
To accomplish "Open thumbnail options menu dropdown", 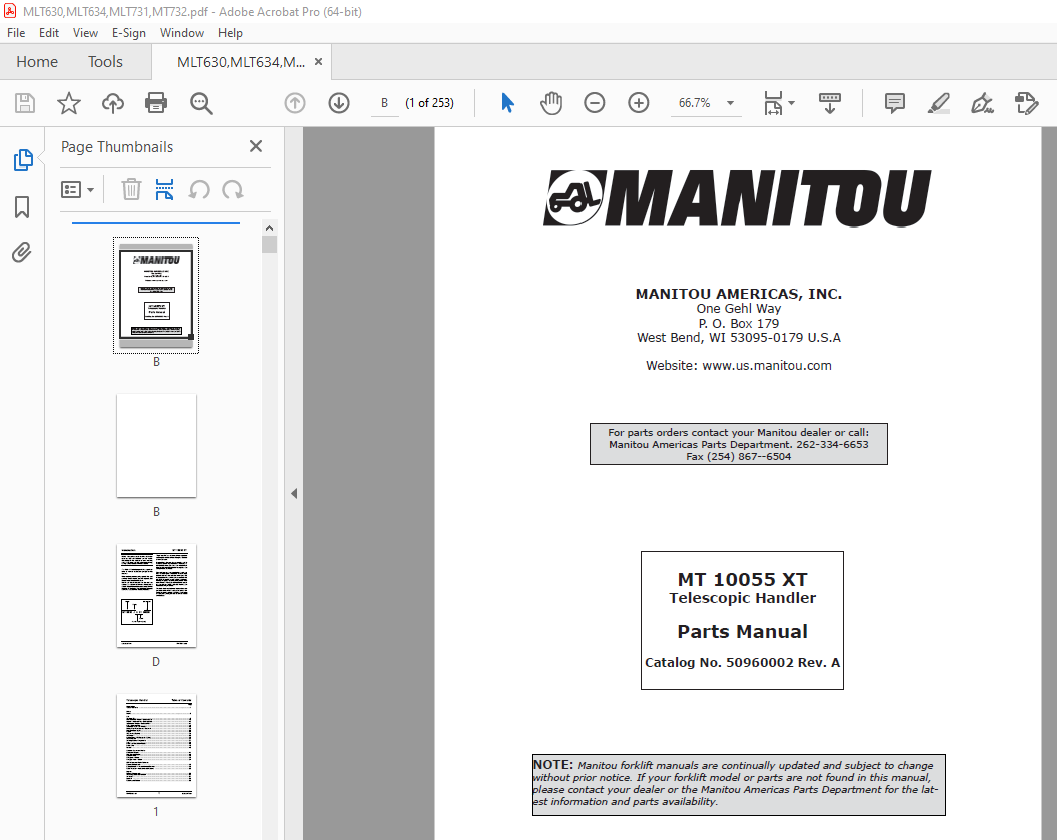I will click(78, 190).
